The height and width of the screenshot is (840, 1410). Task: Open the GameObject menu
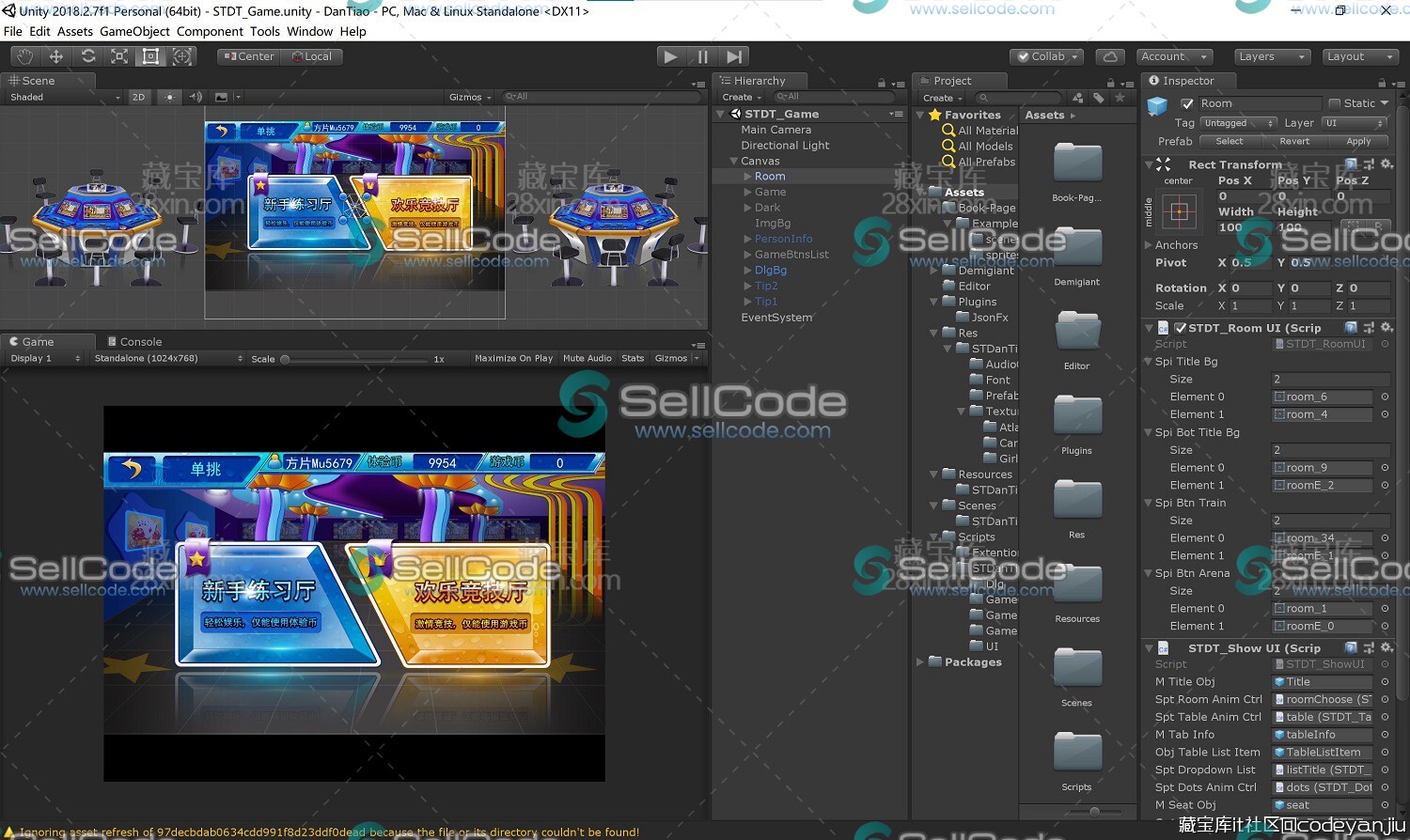pyautogui.click(x=133, y=31)
